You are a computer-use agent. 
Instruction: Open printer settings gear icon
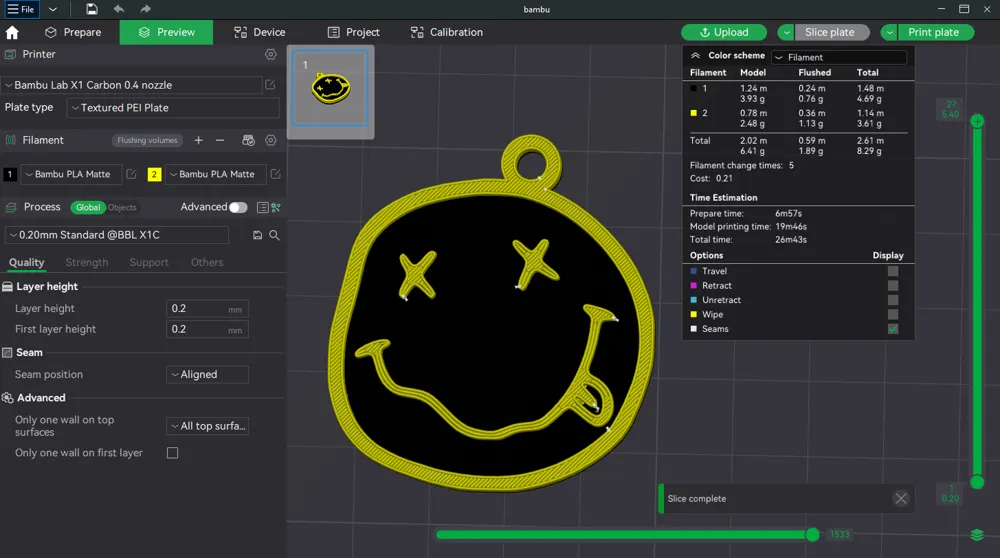270,54
